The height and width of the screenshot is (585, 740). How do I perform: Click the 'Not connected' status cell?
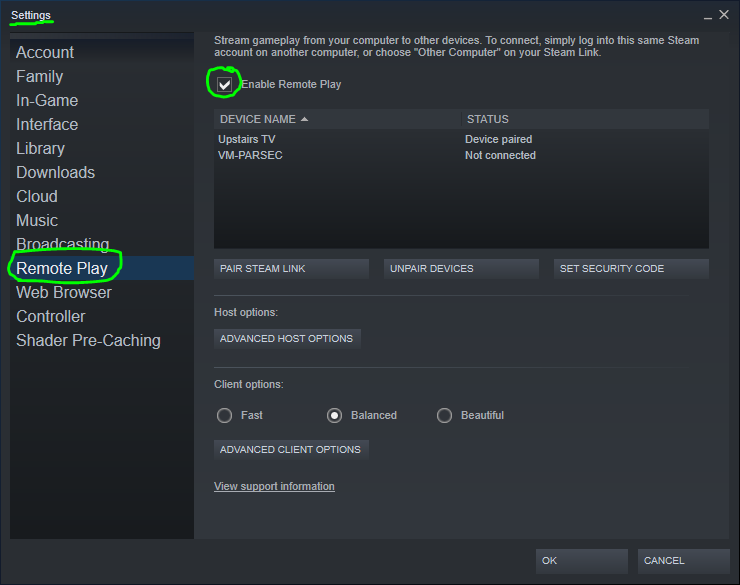(x=500, y=155)
